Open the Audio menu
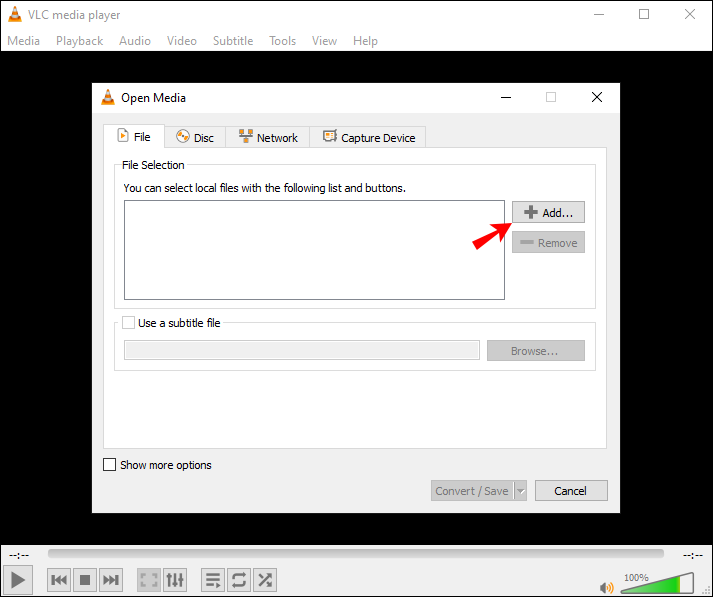This screenshot has width=713, height=597. (x=135, y=41)
